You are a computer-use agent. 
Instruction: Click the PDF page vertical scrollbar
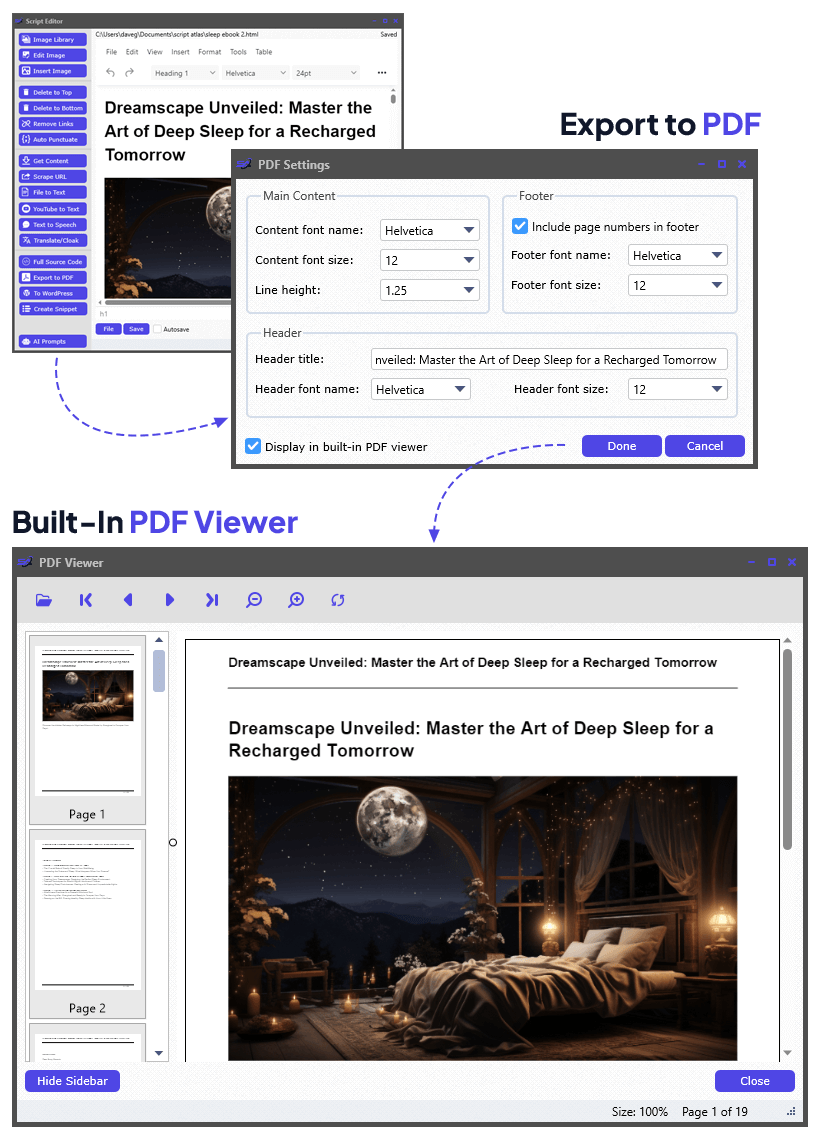[x=787, y=749]
